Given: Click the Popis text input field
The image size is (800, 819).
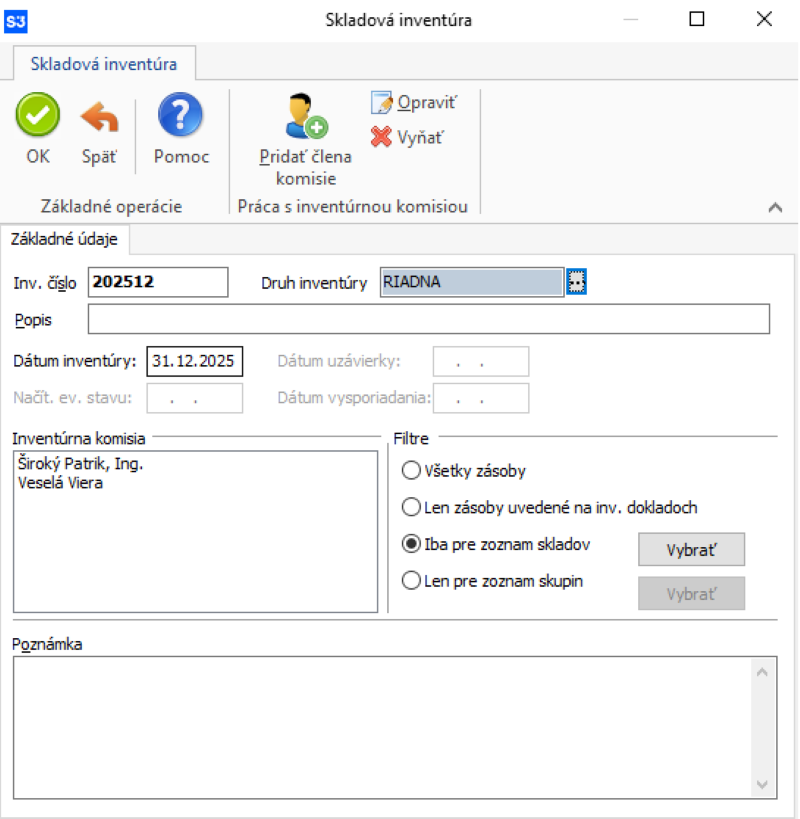Looking at the screenshot, I should [428, 319].
